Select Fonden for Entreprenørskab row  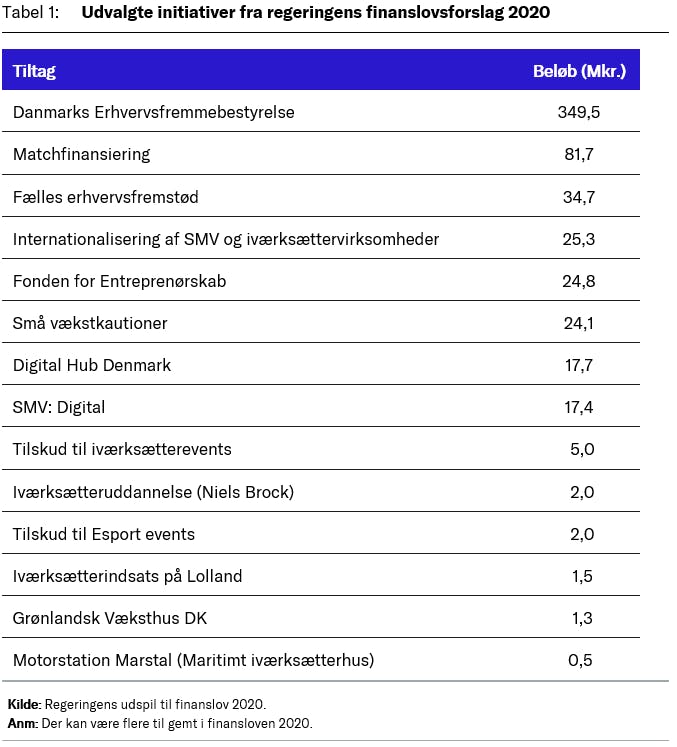click(x=119, y=281)
